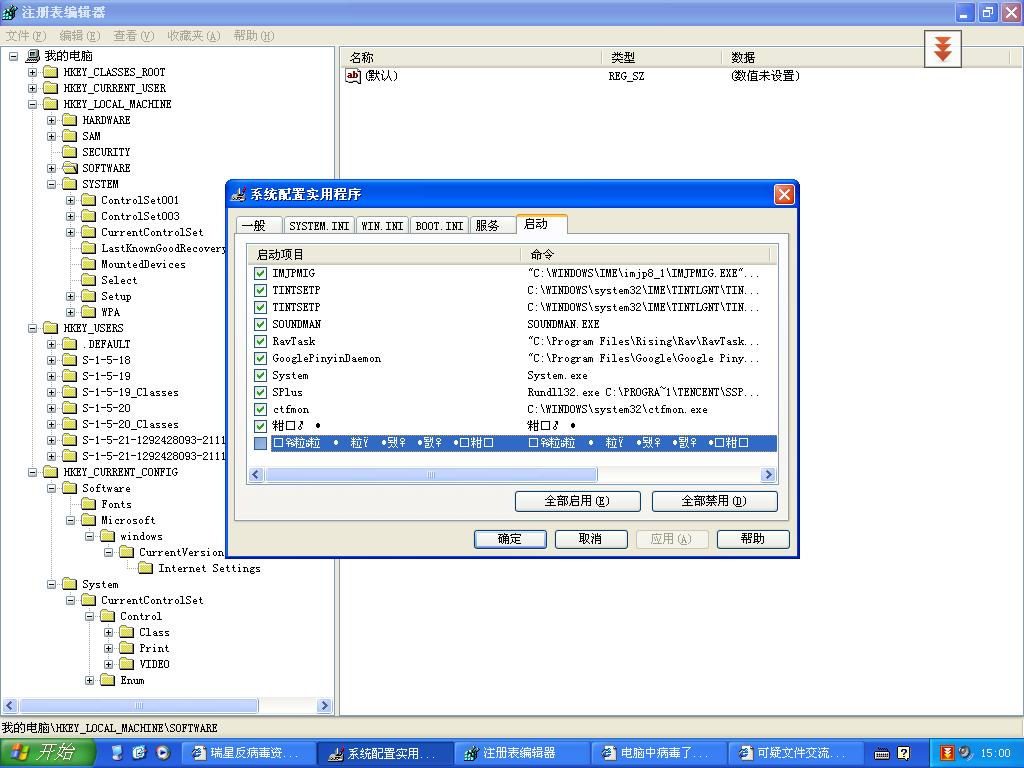Image resolution: width=1024 pixels, height=768 pixels.
Task: Click the show desktop quick launch icon
Action: click(117, 753)
